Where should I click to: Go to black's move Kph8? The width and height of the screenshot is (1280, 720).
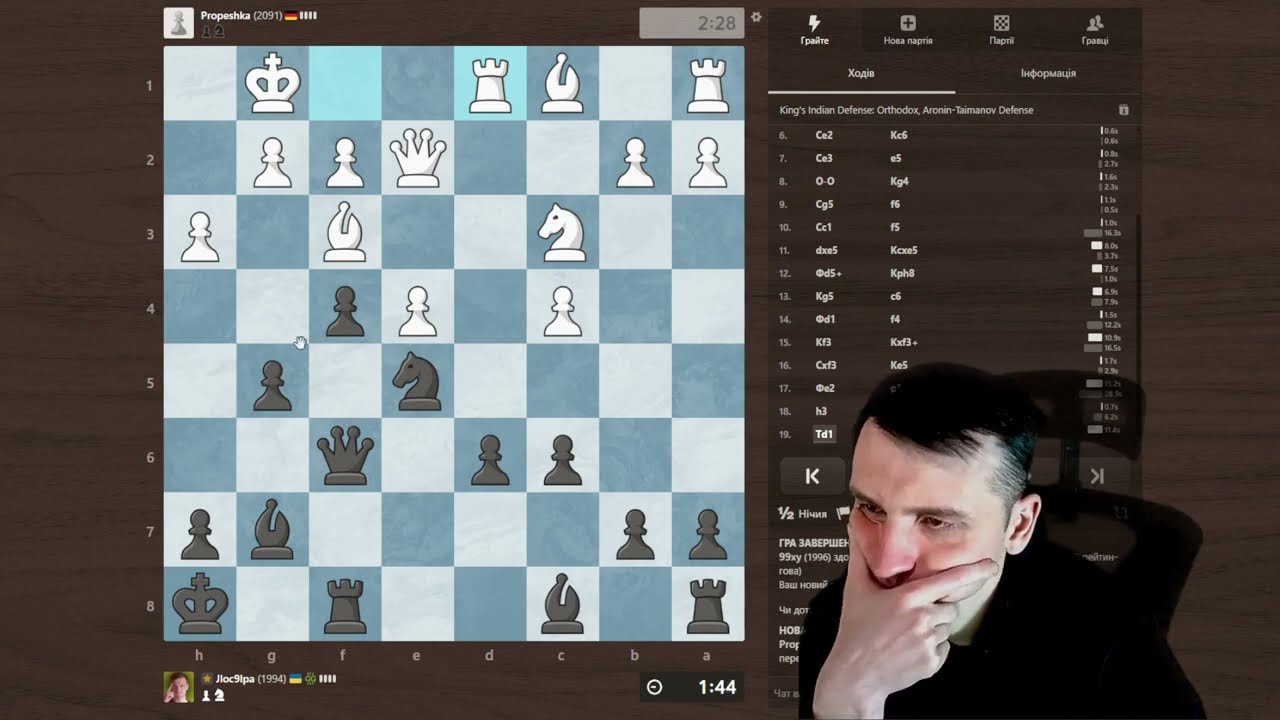902,273
